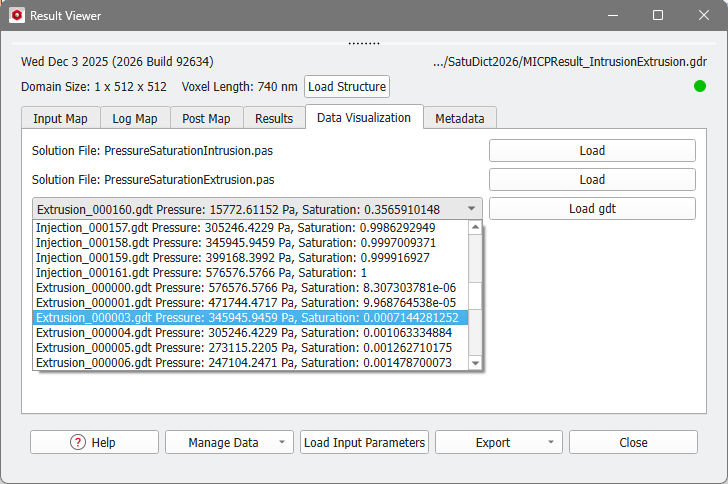Select Injection_000157.gdt list entry
The width and height of the screenshot is (728, 484).
point(250,228)
